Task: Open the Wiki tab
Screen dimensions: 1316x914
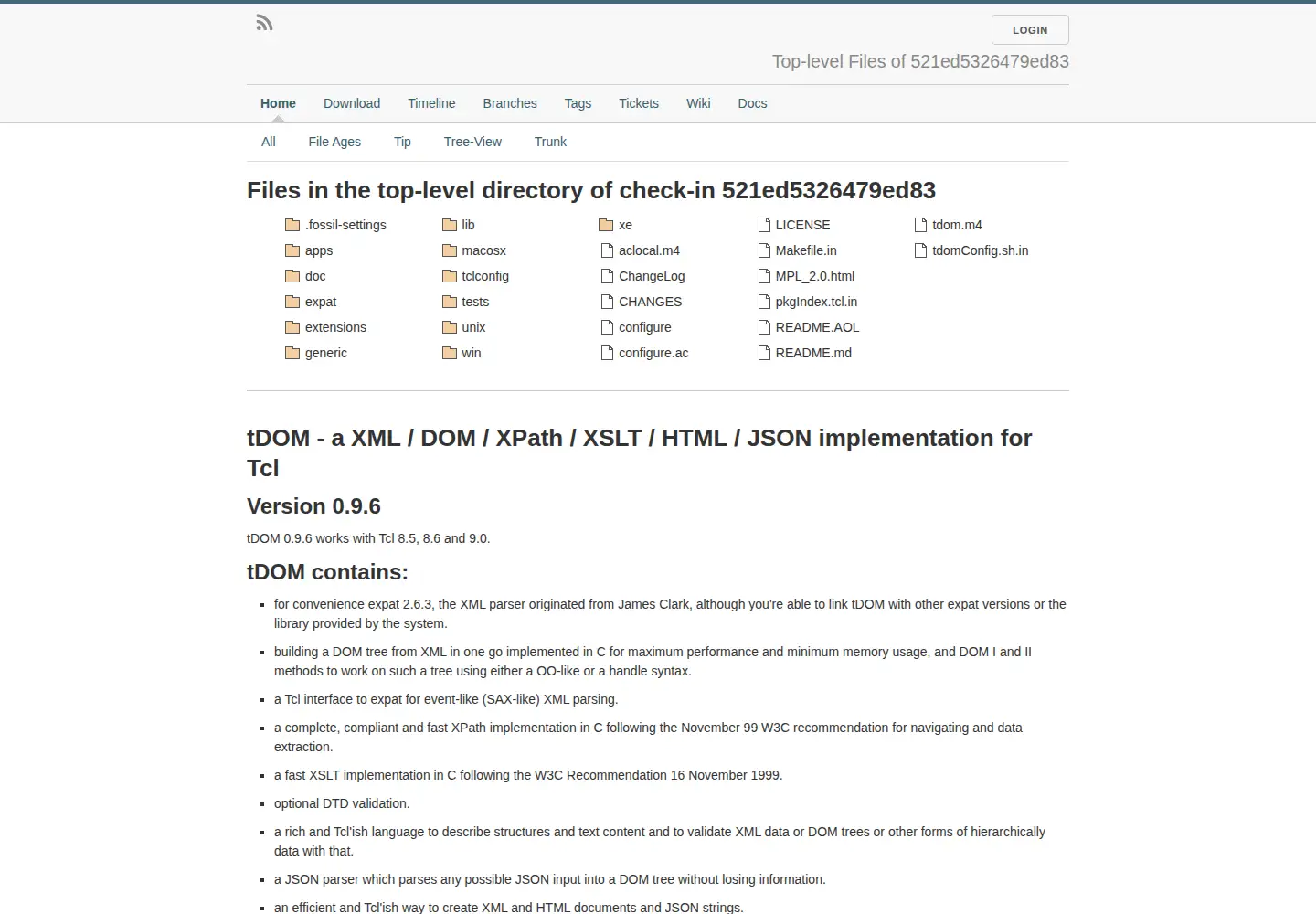Action: pyautogui.click(x=698, y=103)
